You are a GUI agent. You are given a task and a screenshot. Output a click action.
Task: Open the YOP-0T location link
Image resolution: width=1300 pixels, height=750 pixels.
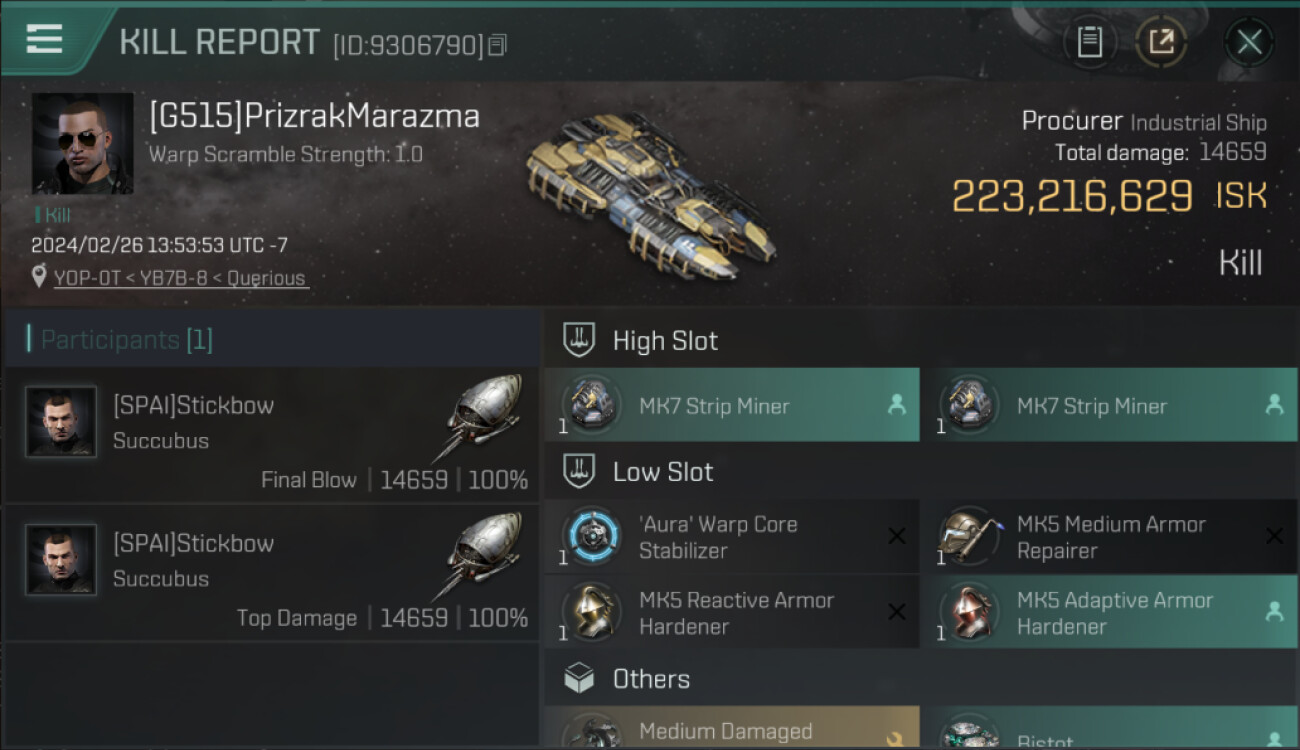87,278
